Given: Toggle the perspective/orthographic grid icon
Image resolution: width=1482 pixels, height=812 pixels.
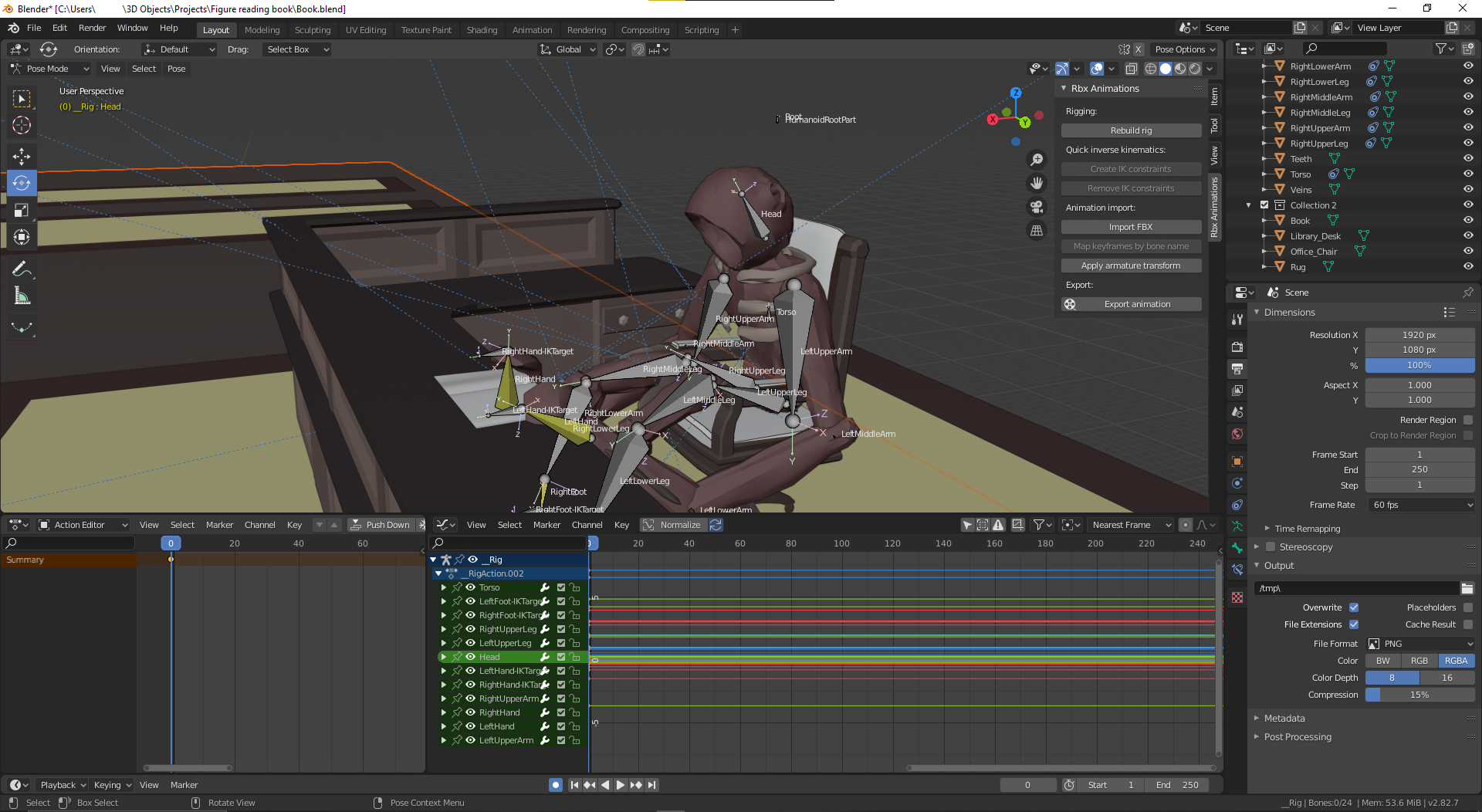Looking at the screenshot, I should (1037, 231).
